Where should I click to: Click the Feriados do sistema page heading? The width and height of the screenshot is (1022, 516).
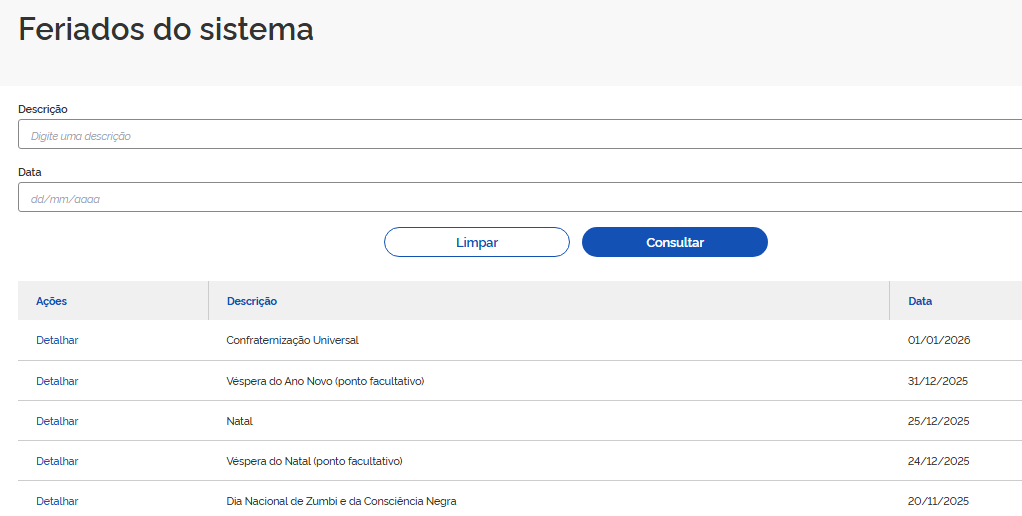(x=166, y=29)
